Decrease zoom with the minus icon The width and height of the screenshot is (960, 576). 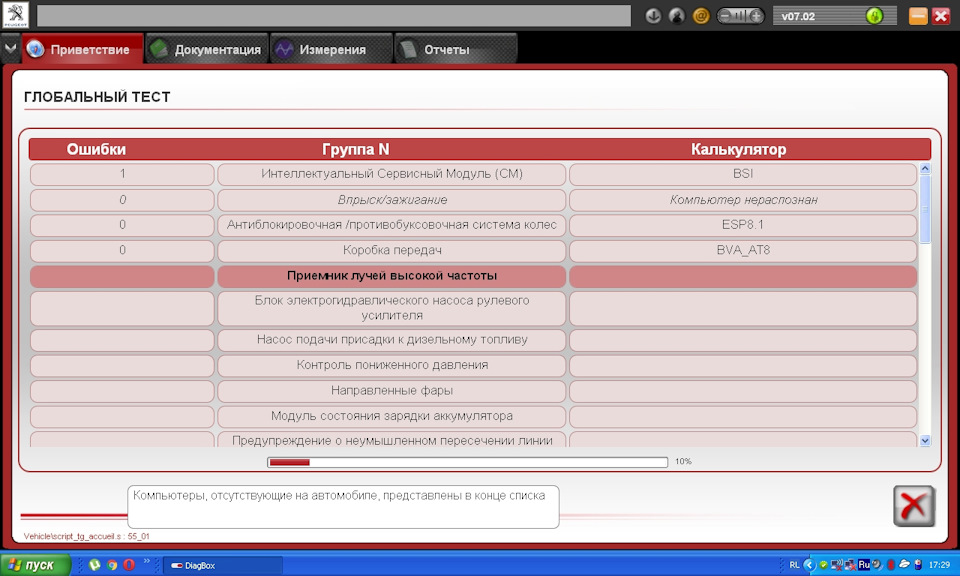[725, 16]
